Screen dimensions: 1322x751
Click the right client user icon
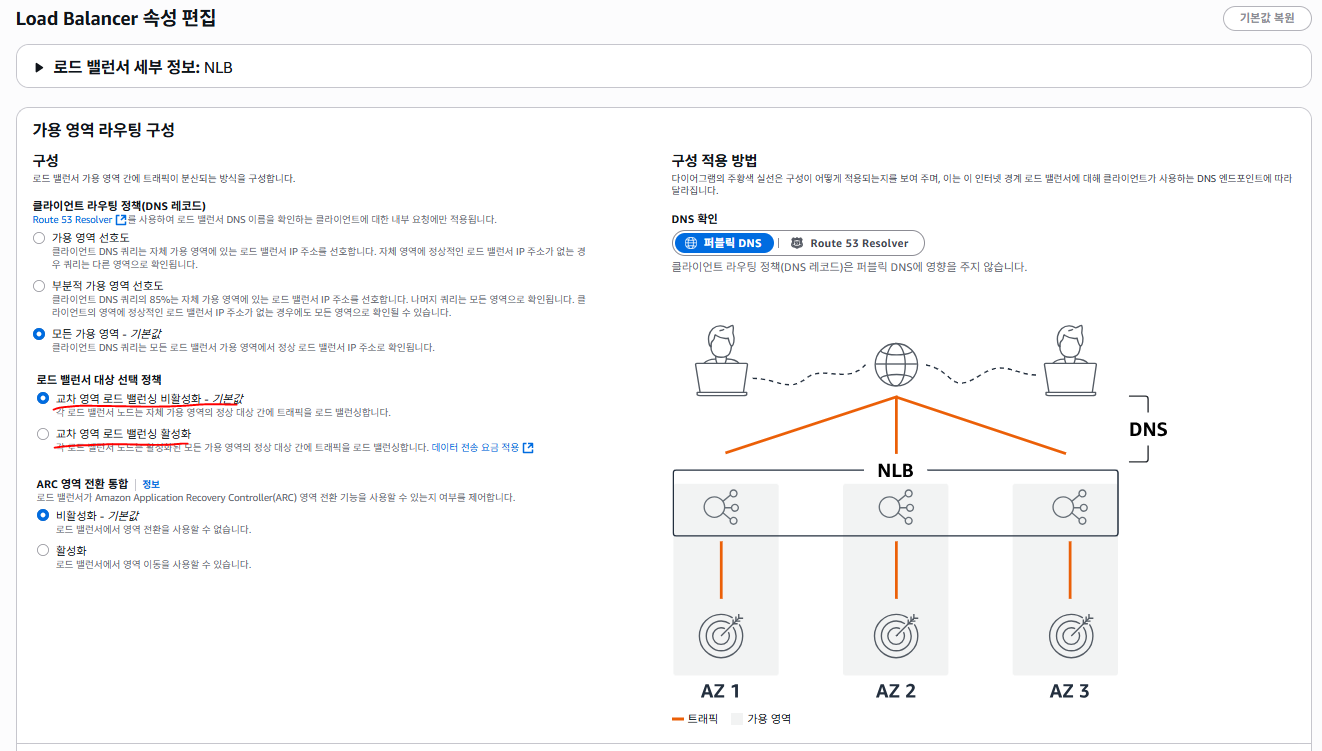pyautogui.click(x=1070, y=360)
